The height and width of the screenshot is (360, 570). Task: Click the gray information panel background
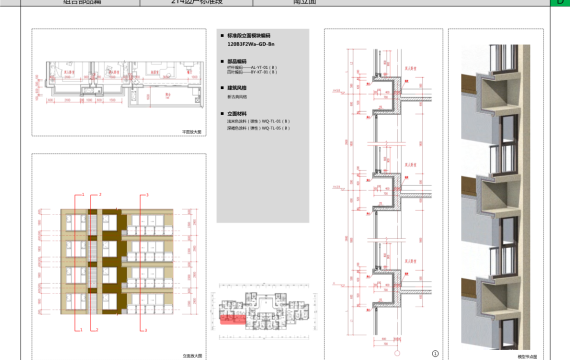(x=263, y=175)
